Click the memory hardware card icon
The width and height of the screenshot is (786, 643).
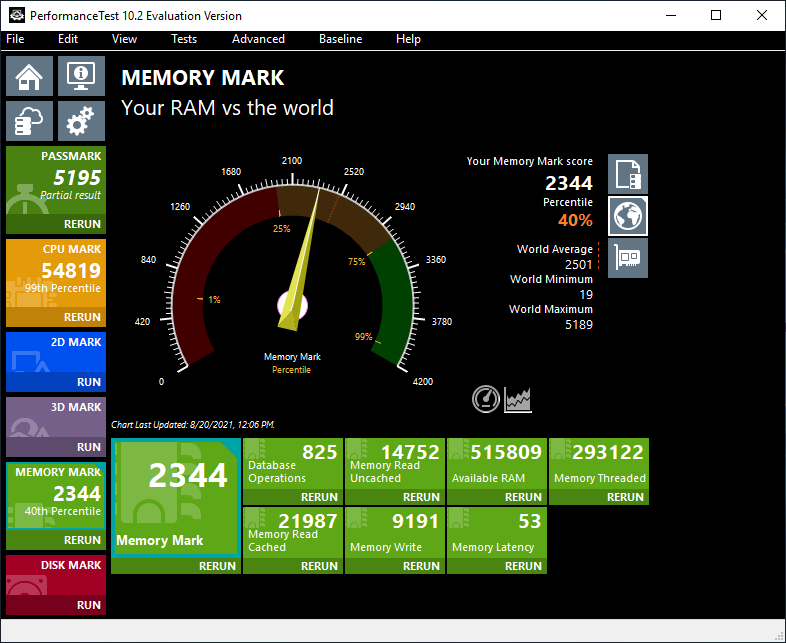click(x=628, y=258)
